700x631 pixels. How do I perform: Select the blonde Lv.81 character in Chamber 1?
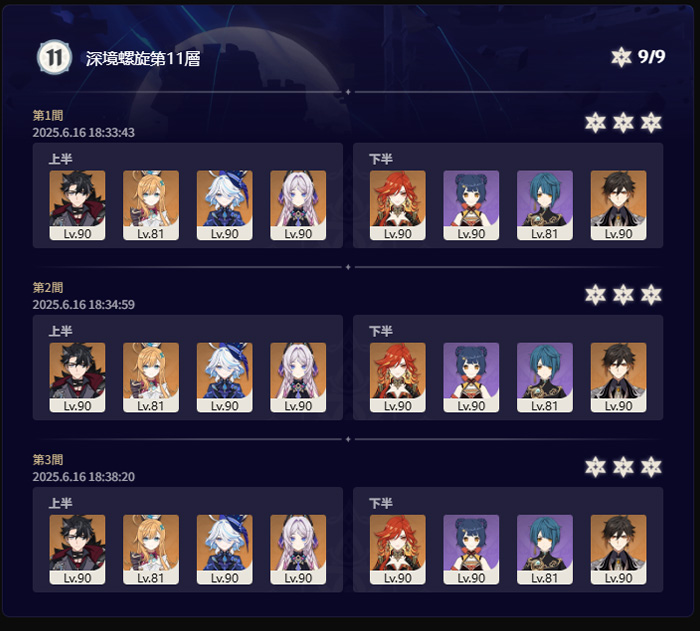coord(151,205)
